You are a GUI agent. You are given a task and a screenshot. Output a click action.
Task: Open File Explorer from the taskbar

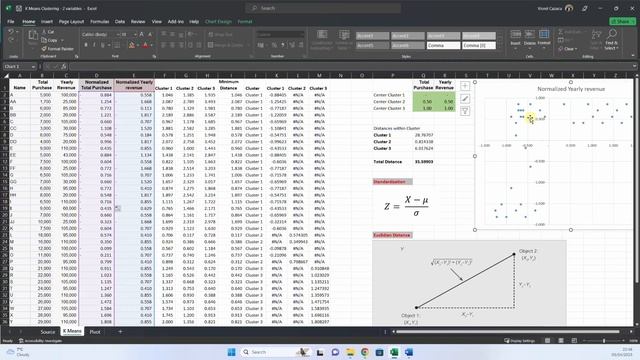point(350,352)
